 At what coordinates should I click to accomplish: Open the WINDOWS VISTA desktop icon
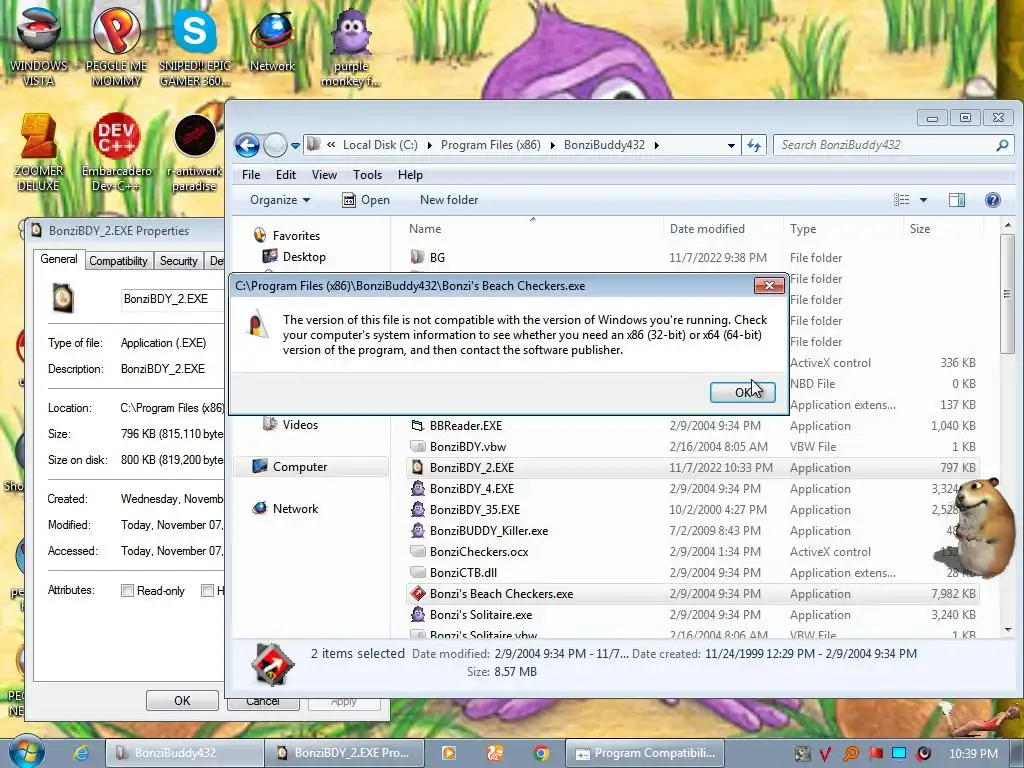point(38,46)
